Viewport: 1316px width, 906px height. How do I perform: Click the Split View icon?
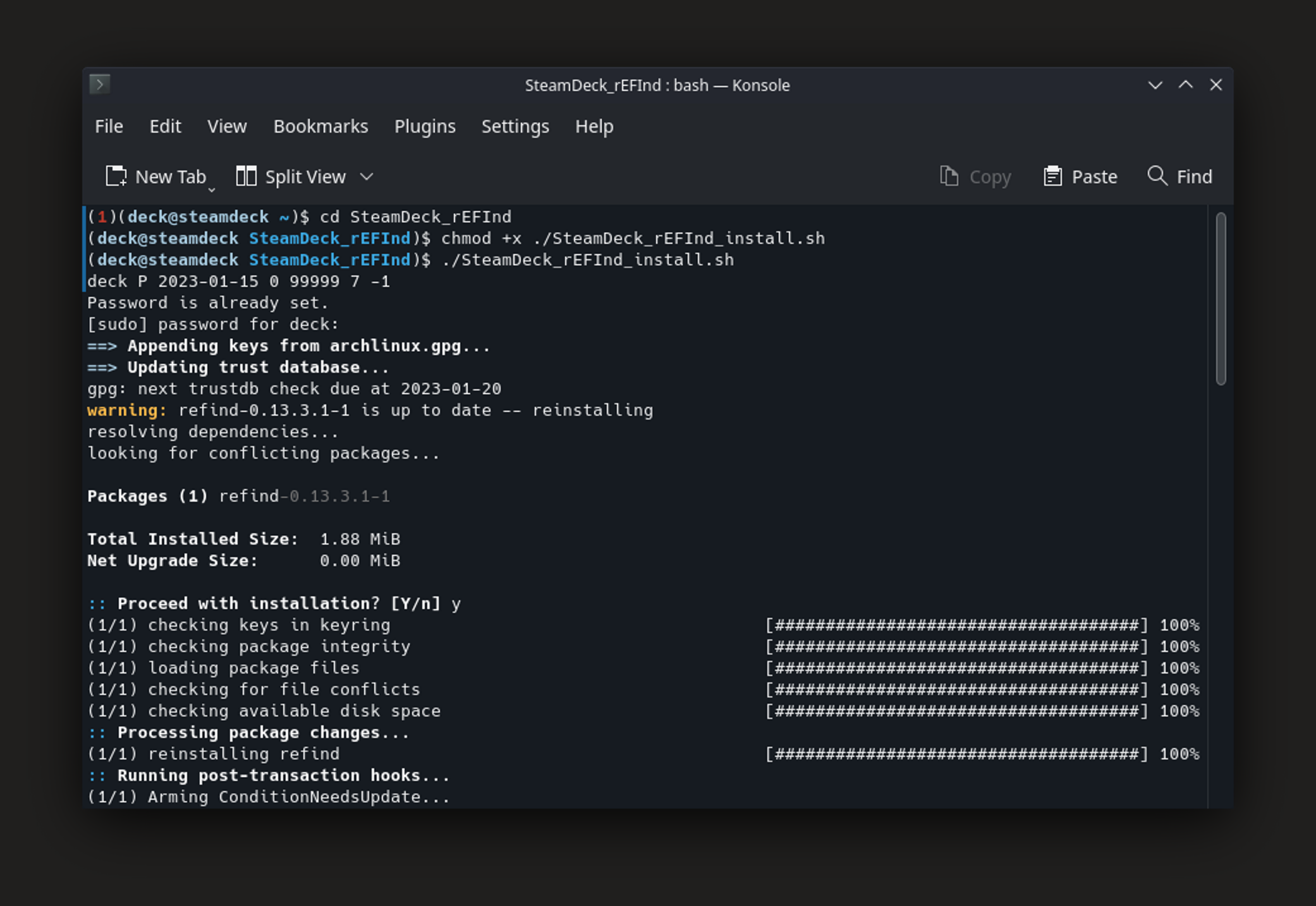coord(246,176)
